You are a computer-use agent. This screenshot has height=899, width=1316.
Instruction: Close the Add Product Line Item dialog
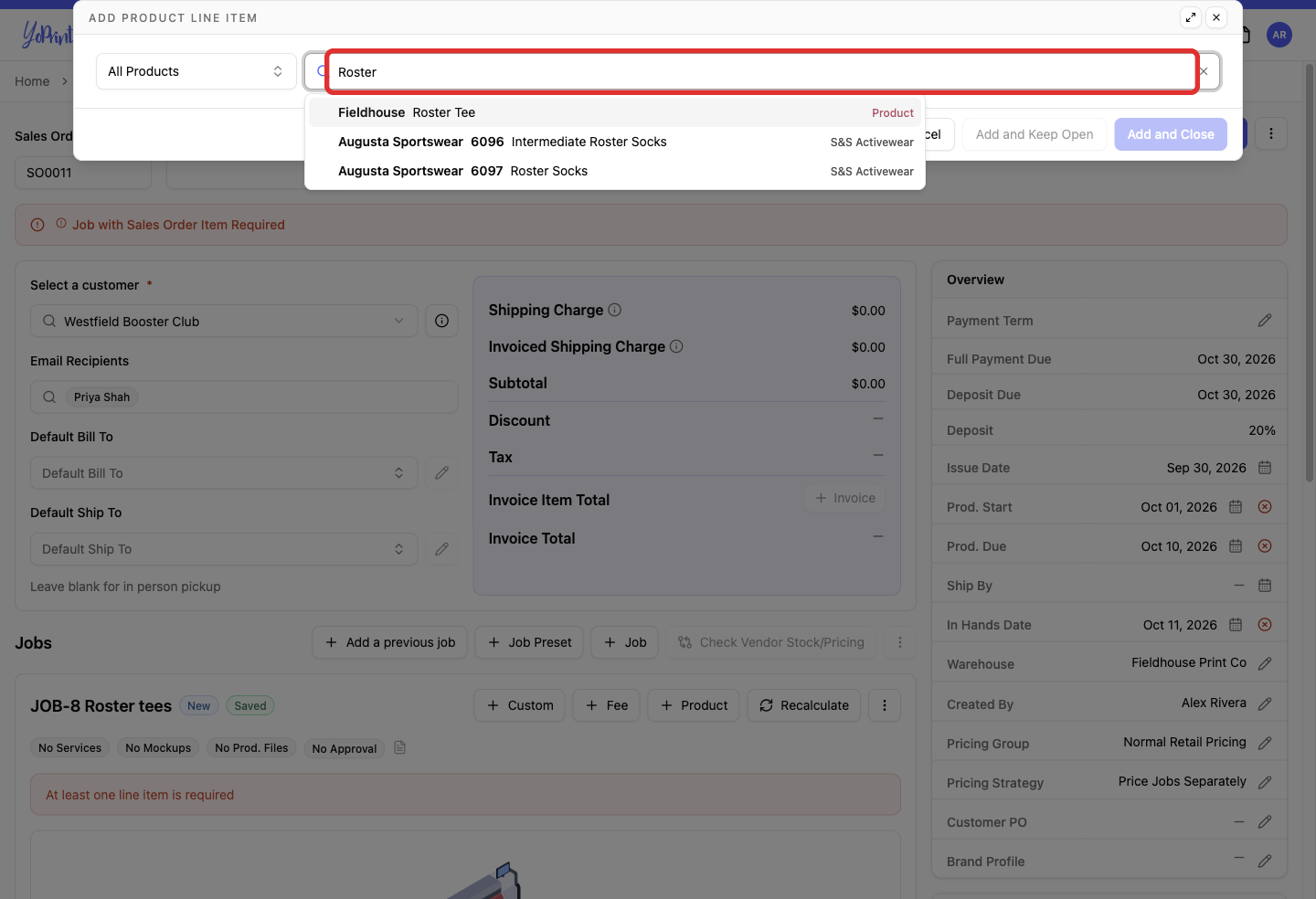(1216, 17)
